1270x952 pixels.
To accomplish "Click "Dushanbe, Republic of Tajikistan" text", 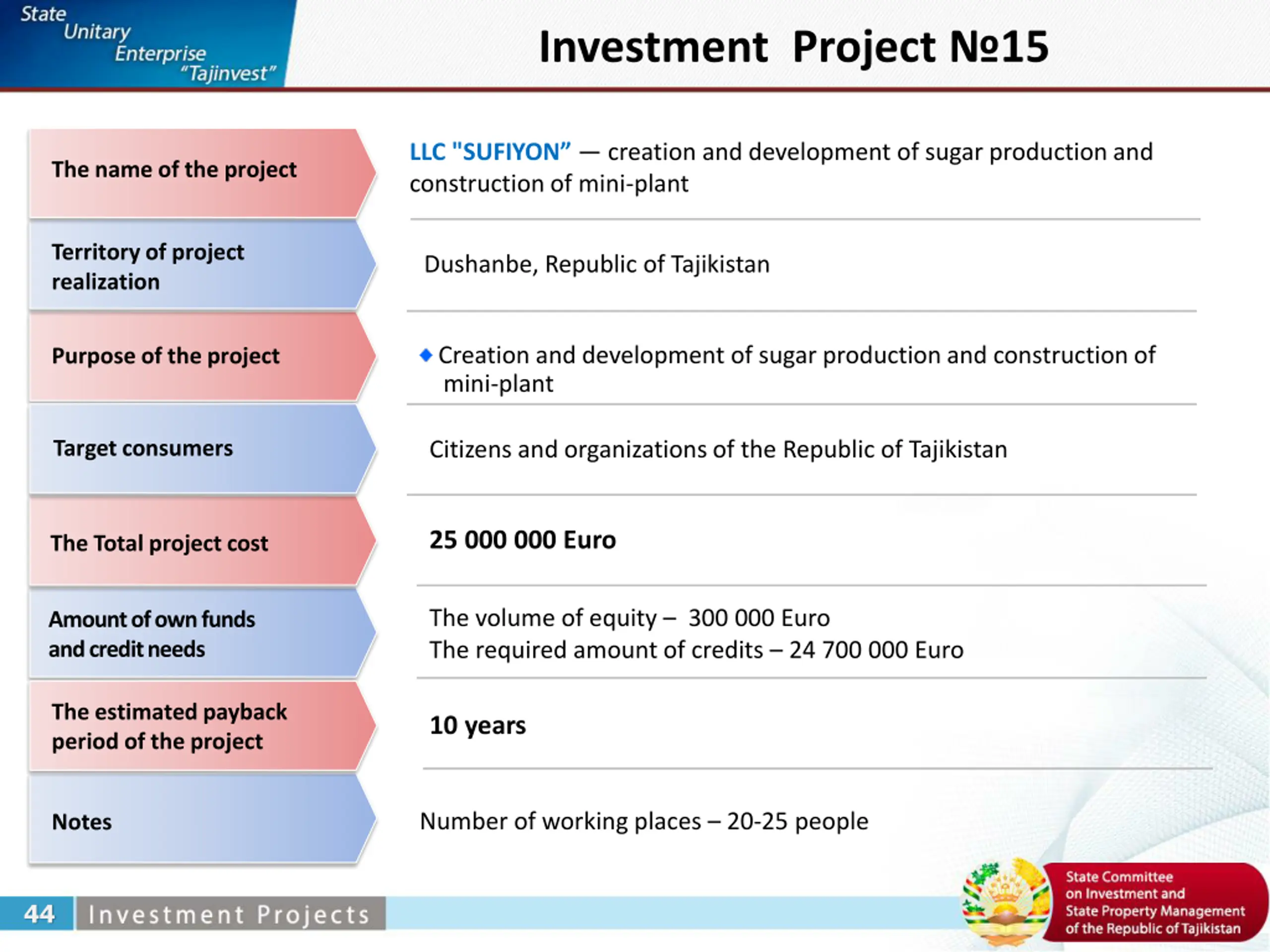I will 596,265.
